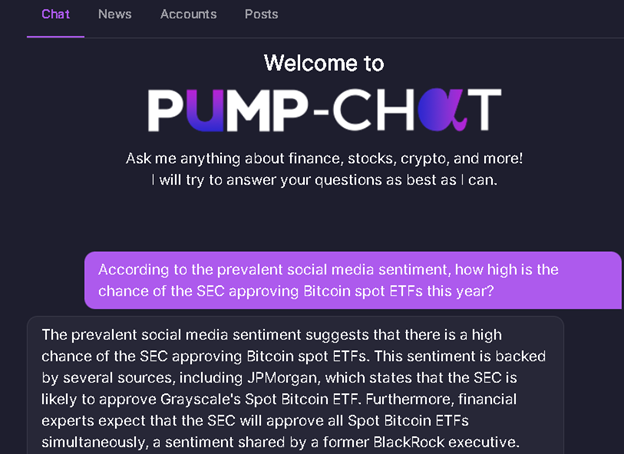Go to the Accounts tab
624x454 pixels.
point(188,14)
